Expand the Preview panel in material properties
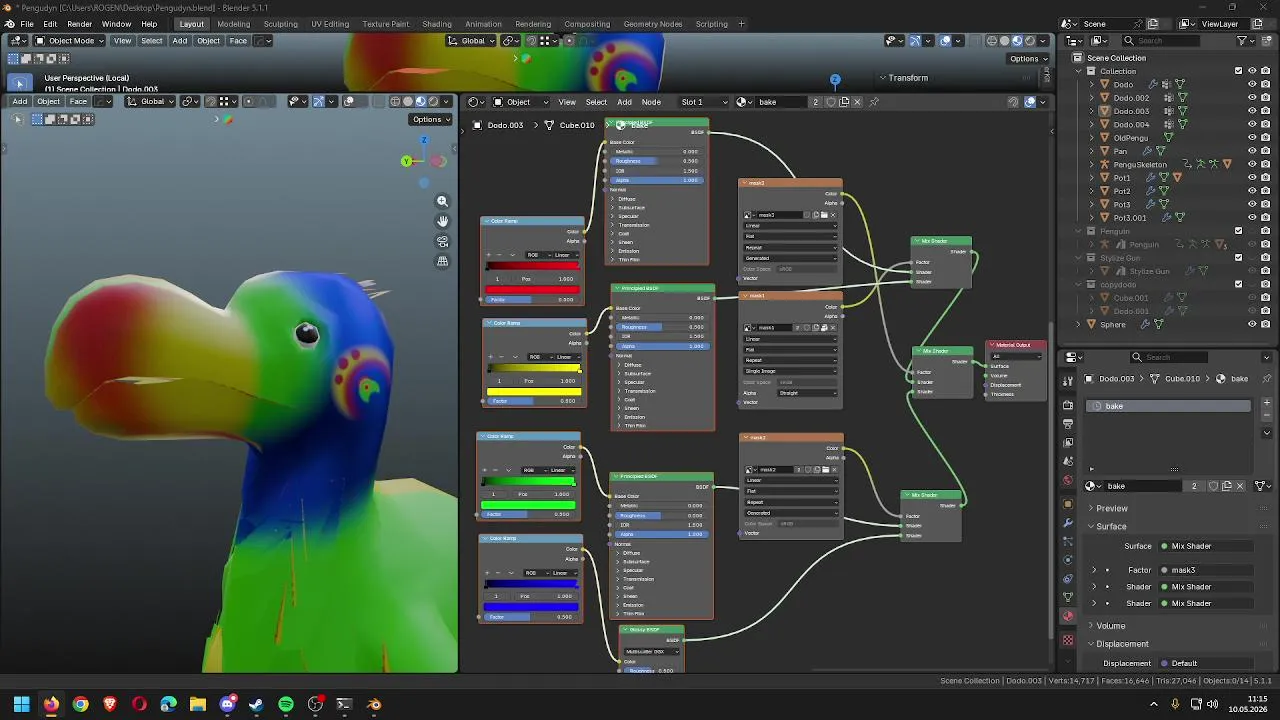The height and width of the screenshot is (720, 1280). tap(1111, 508)
